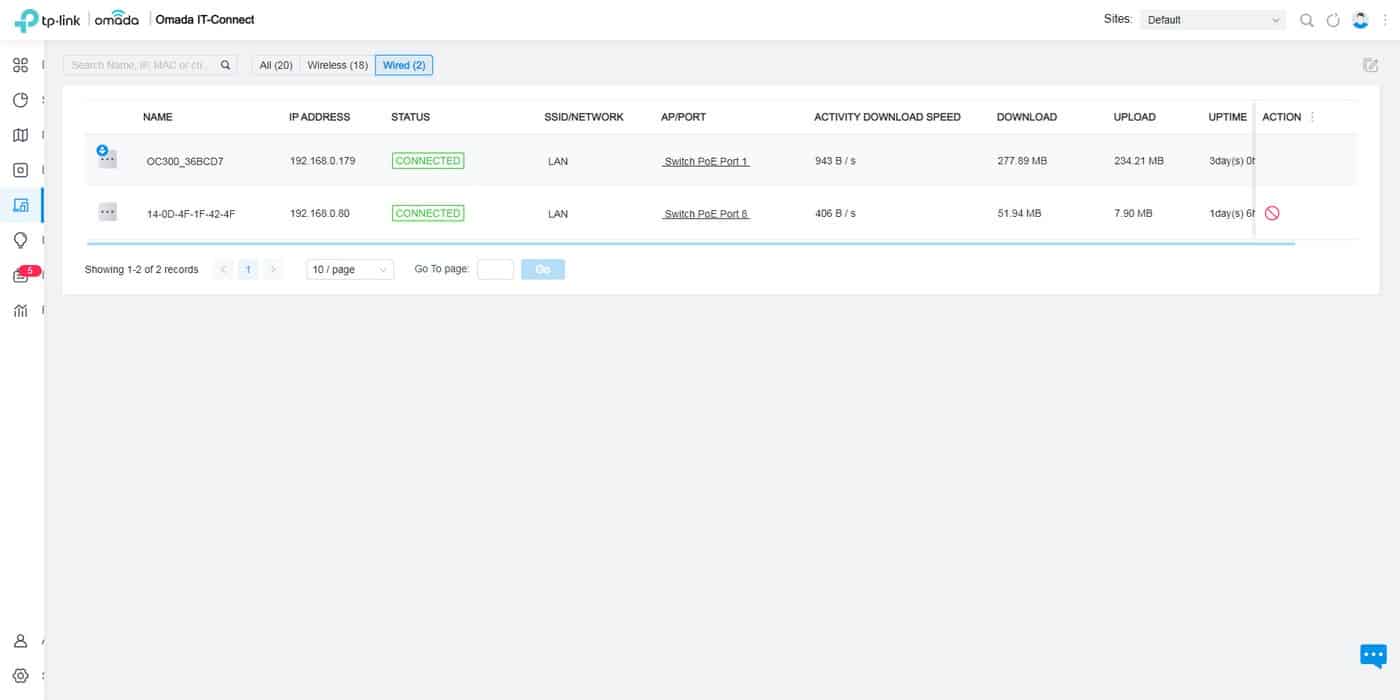Open the Logs icon with badge 5
The image size is (1400, 700).
click(21, 276)
